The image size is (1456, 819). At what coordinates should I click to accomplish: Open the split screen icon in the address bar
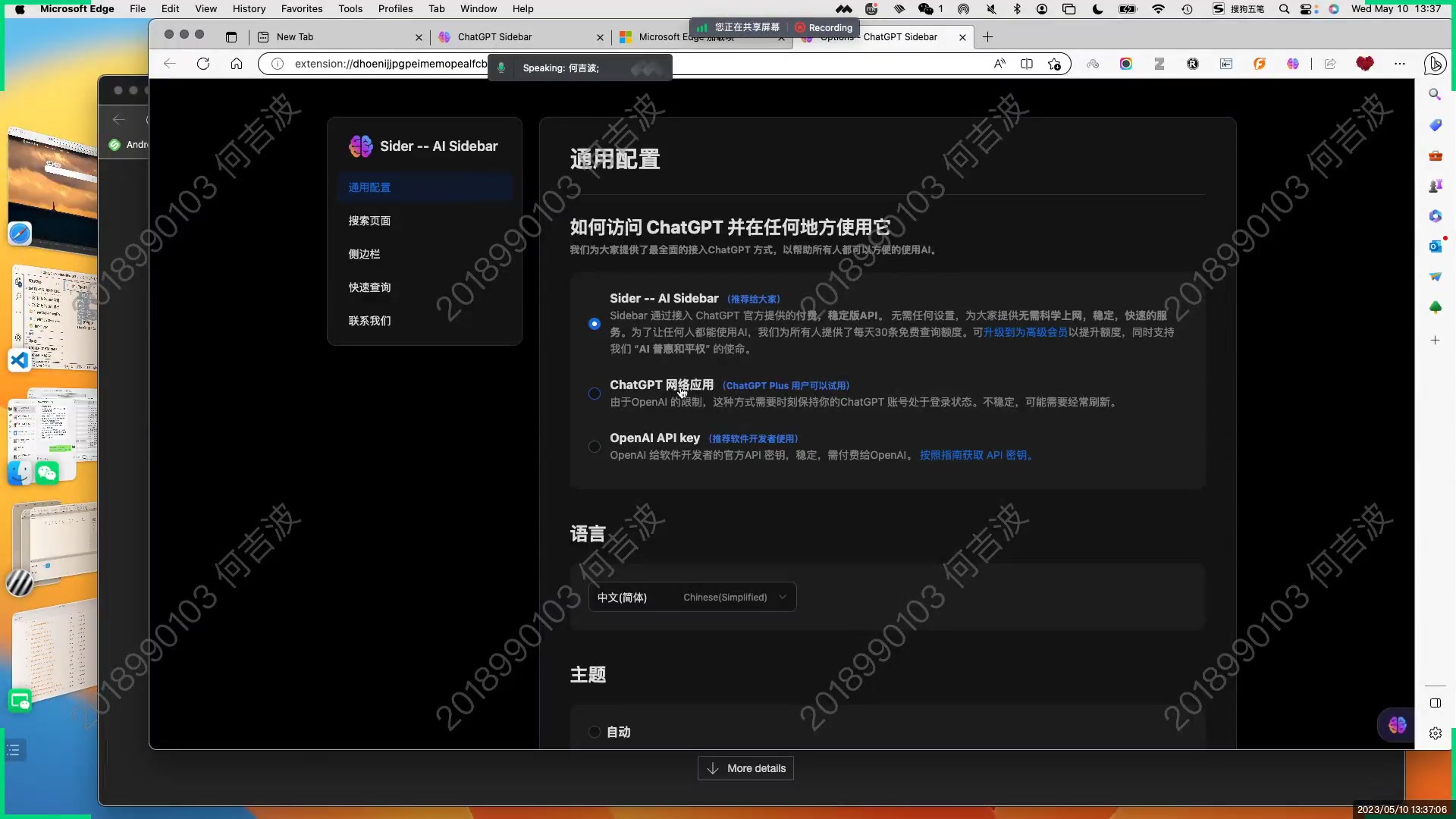(1027, 64)
